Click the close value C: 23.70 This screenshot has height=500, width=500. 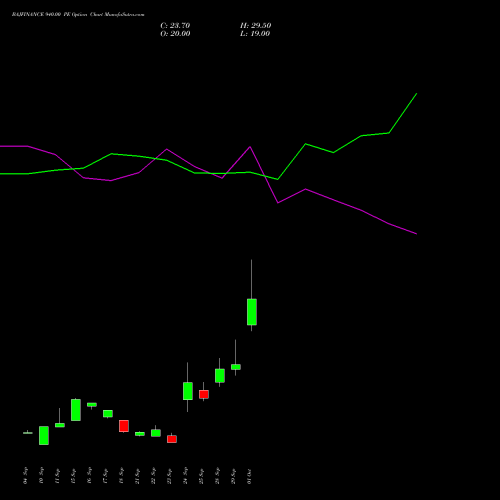pyautogui.click(x=175, y=26)
